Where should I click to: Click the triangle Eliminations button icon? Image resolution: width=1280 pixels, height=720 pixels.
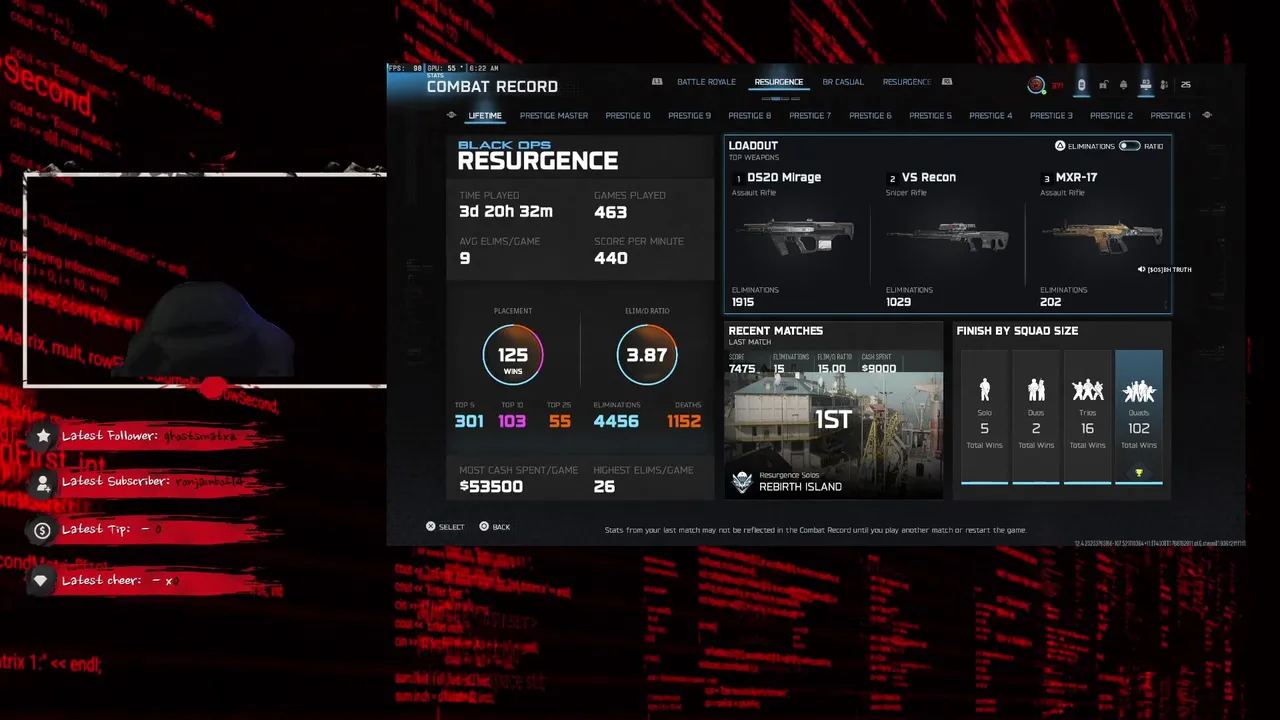pos(1060,146)
